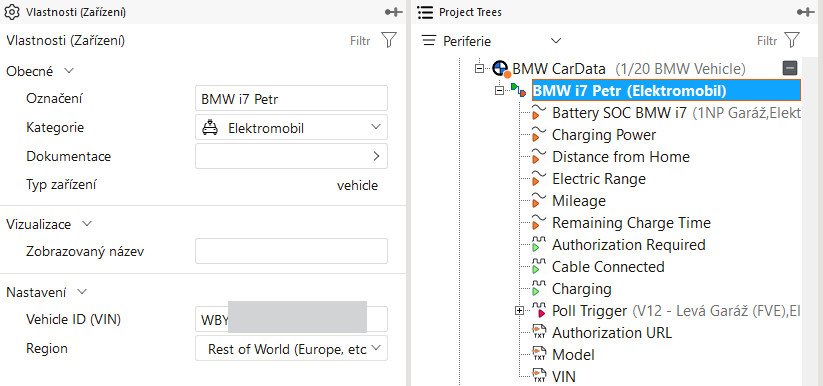Image resolution: width=823 pixels, height=386 pixels.
Task: Click the minus button beside BMW CarData
Action: pyautogui.click(x=790, y=68)
